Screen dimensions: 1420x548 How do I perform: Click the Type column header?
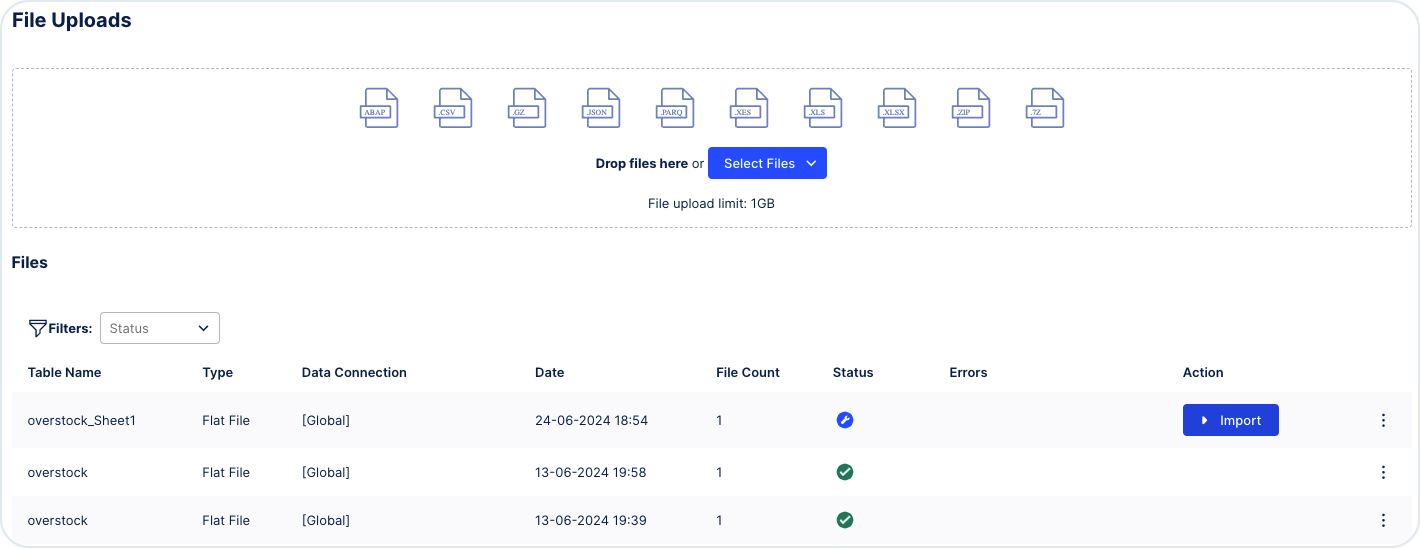click(217, 372)
